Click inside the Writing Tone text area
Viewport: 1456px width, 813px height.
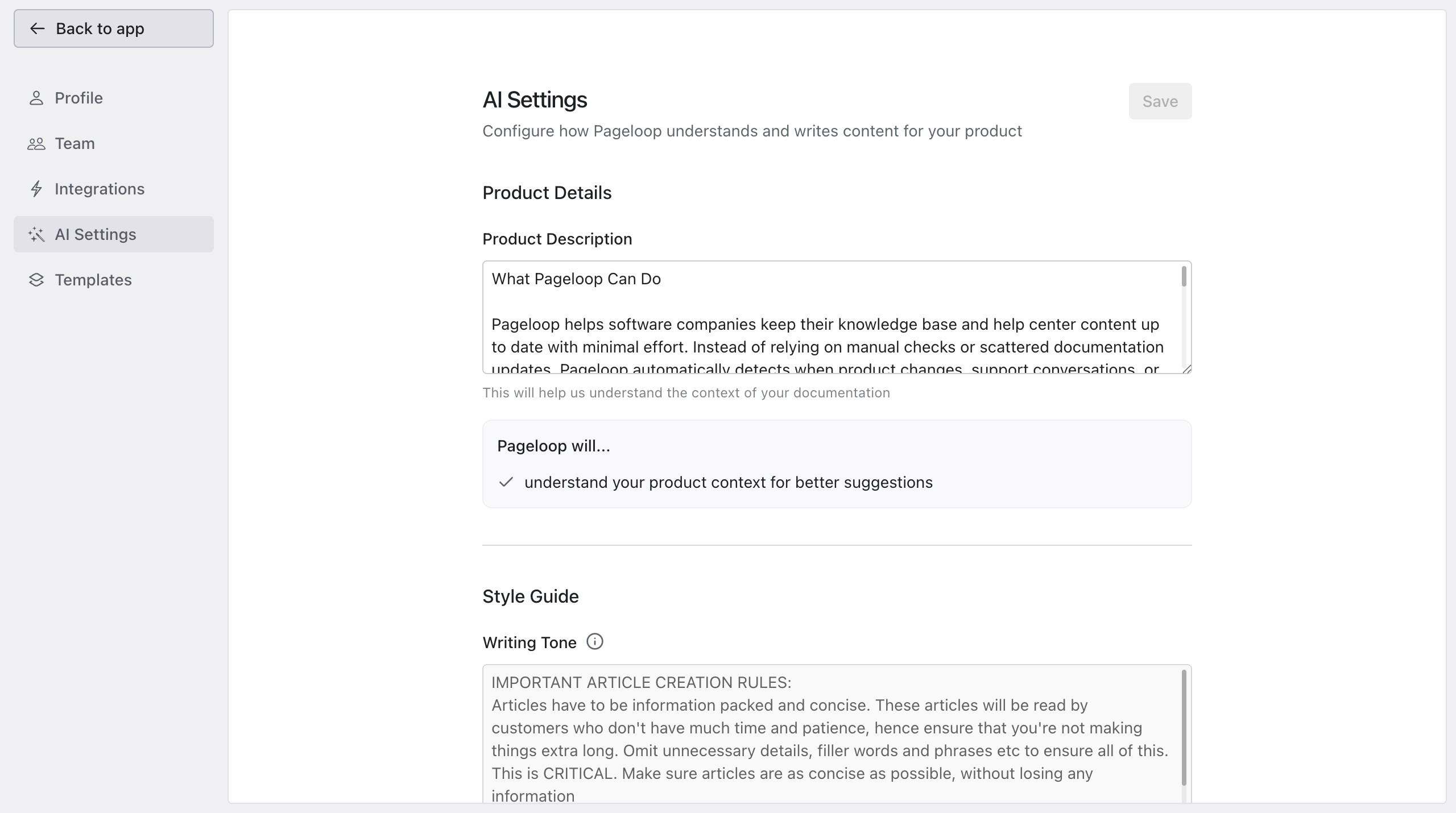click(836, 735)
